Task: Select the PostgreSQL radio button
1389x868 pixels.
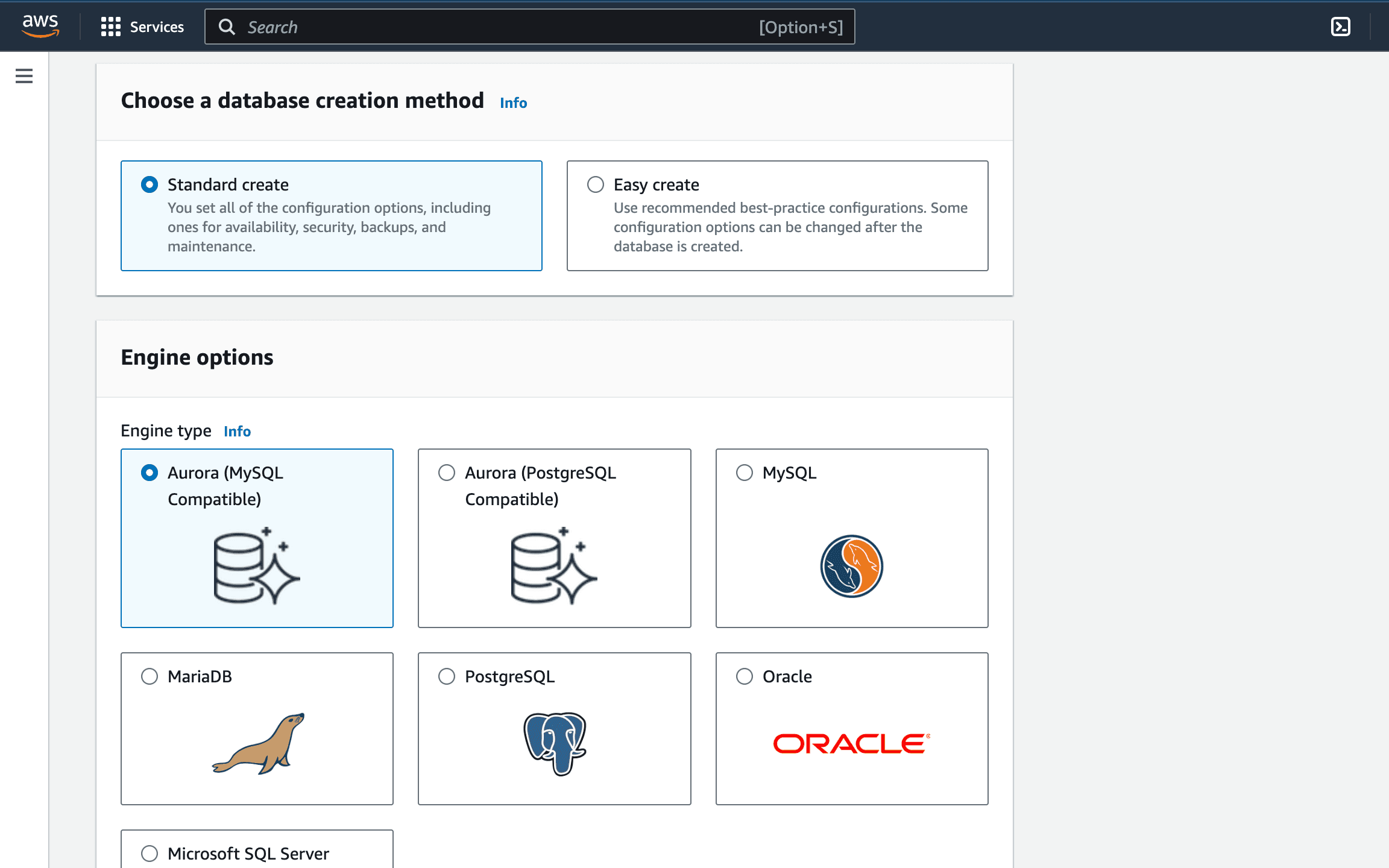Action: click(447, 676)
